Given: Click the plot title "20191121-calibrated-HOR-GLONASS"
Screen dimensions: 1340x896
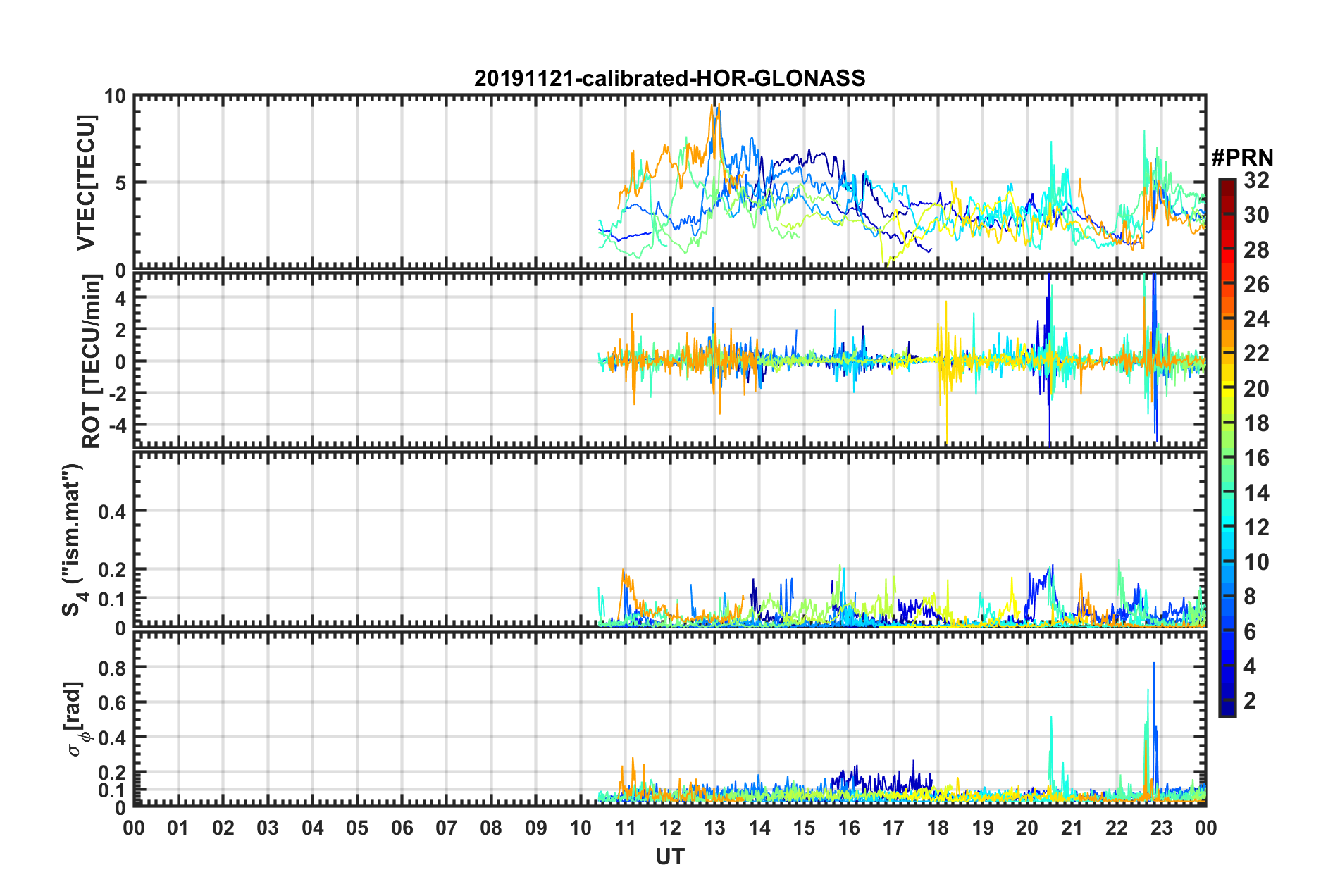Looking at the screenshot, I should pos(669,78).
